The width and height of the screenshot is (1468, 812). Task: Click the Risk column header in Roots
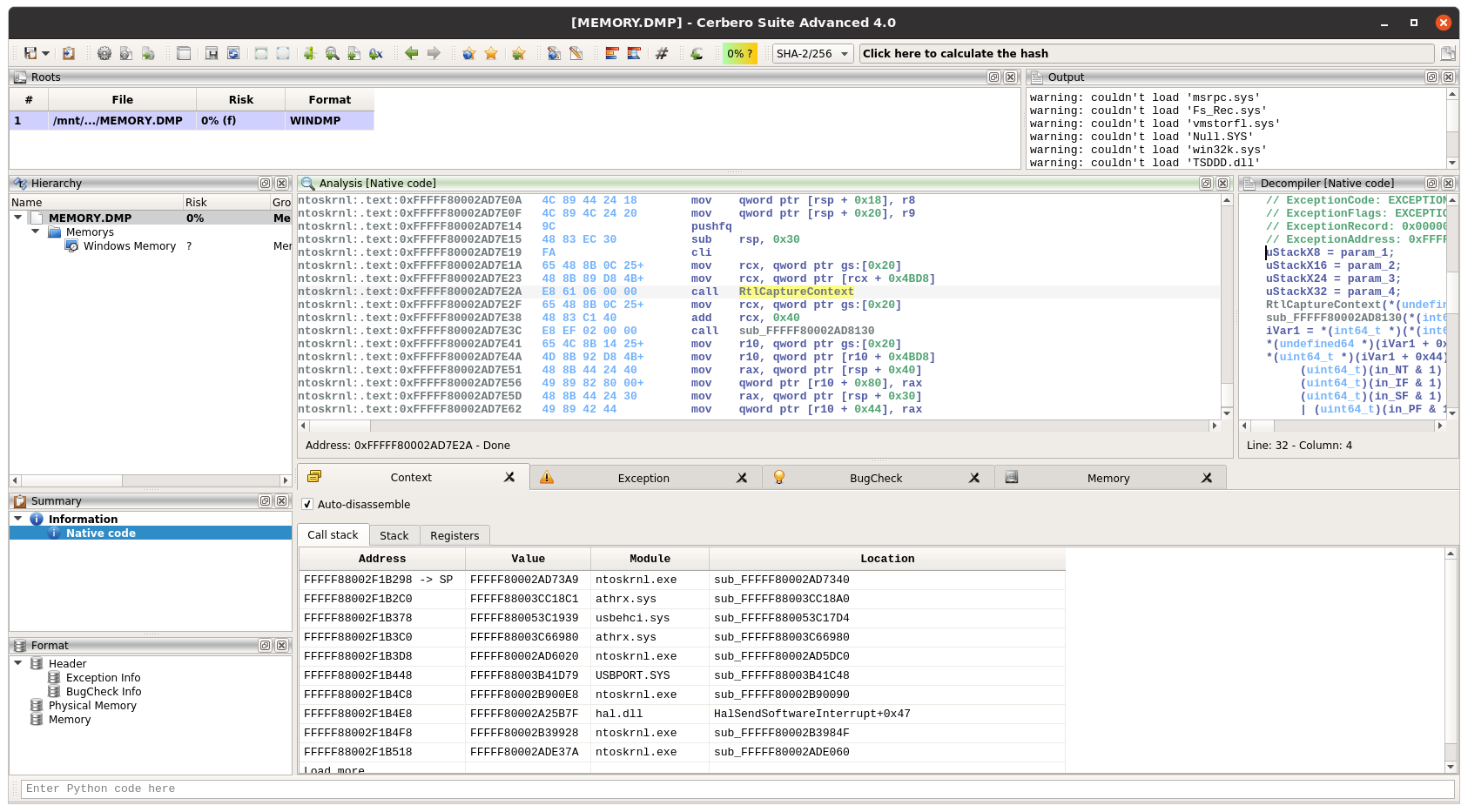[241, 100]
